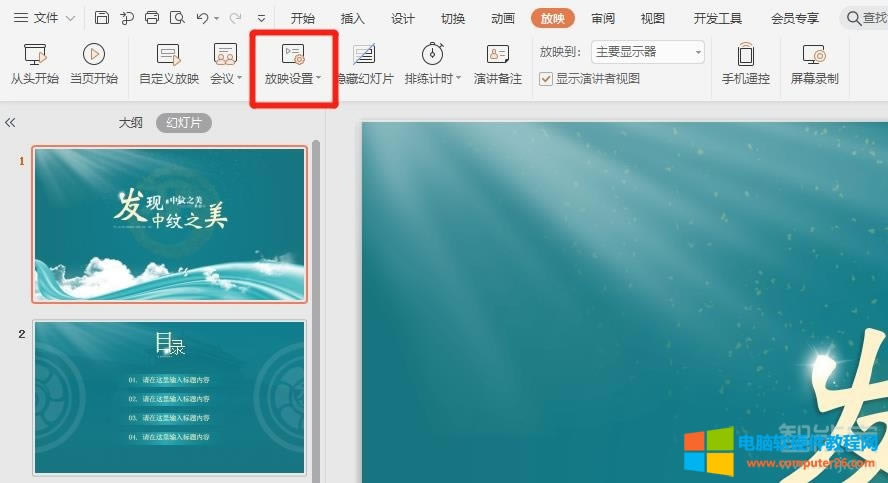Expand the 会议 dropdown options
The height and width of the screenshot is (483, 888).
click(x=241, y=79)
